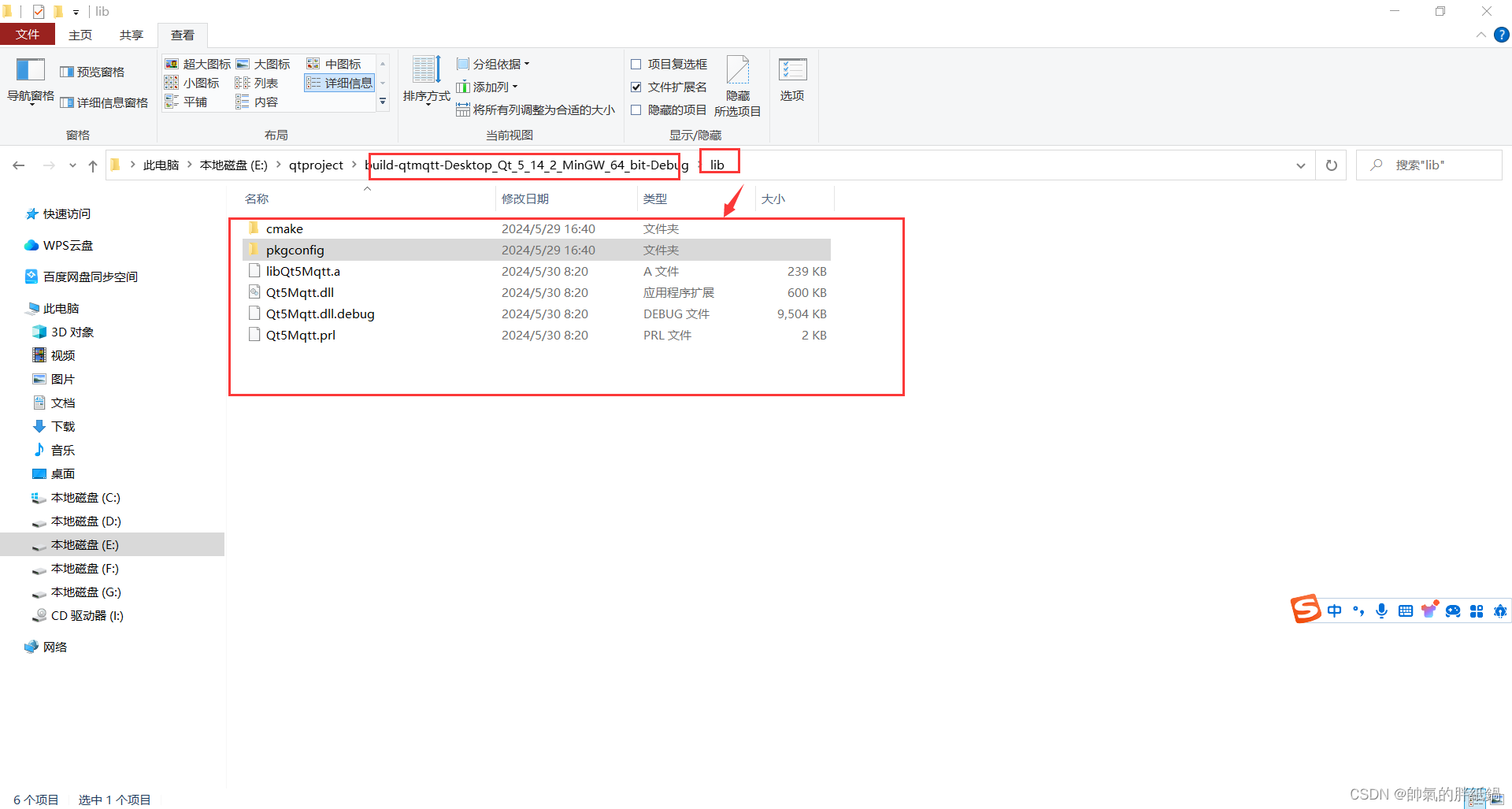
Task: Switch to the 共享 ribbon tab
Action: [x=131, y=35]
